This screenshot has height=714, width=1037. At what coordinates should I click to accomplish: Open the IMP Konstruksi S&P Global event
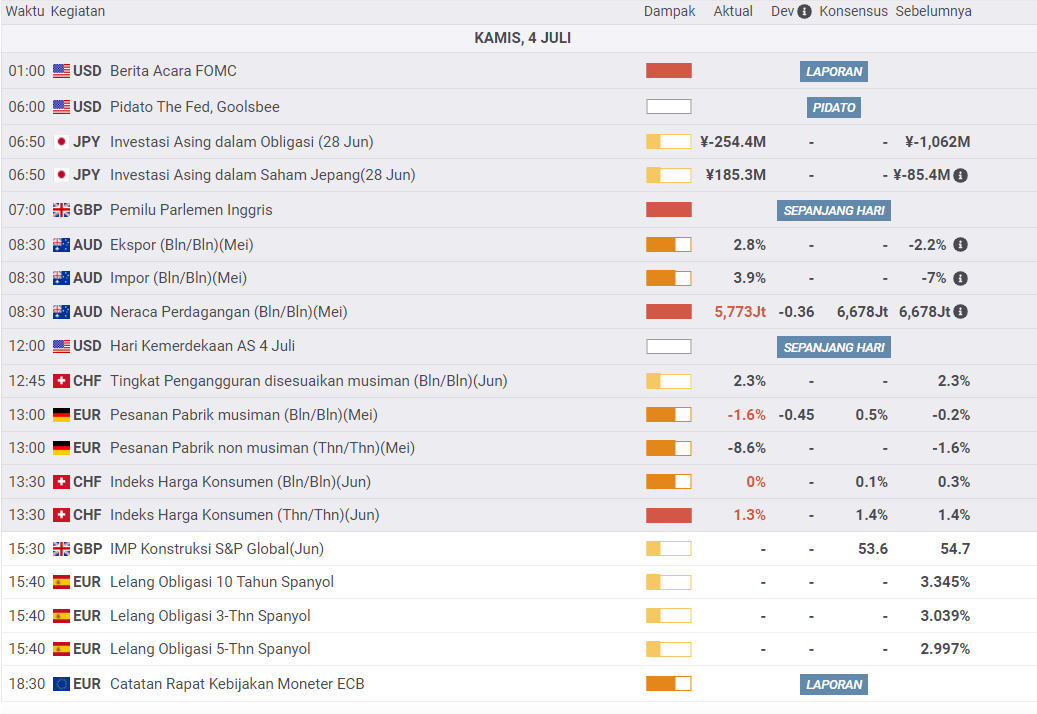pyautogui.click(x=217, y=549)
